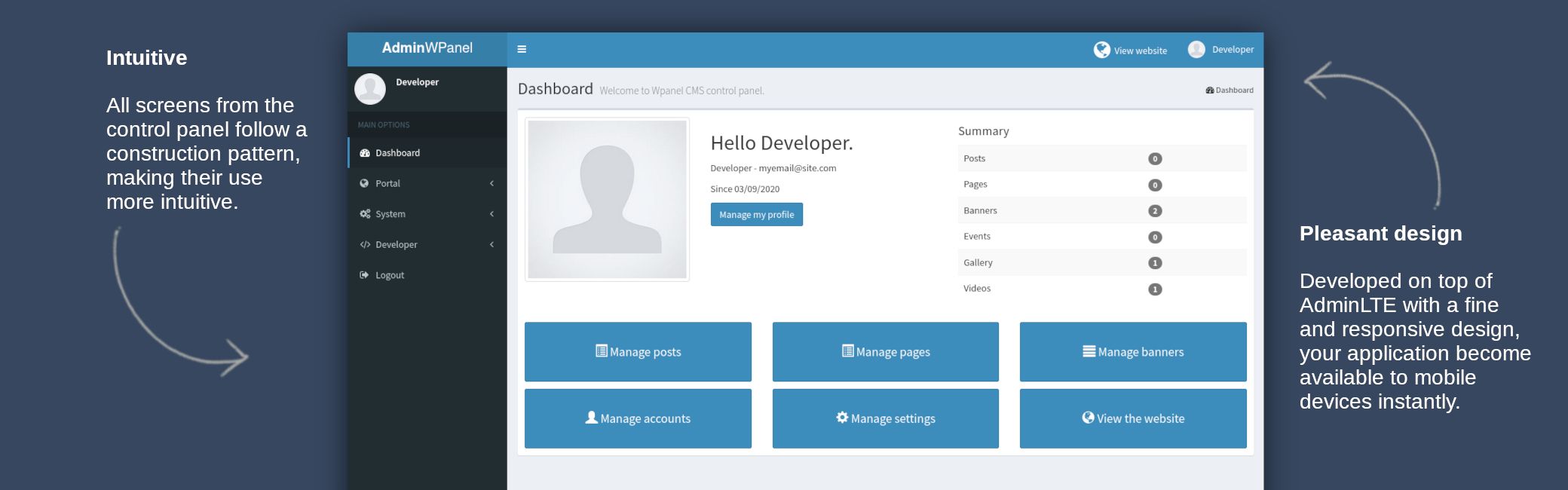Viewport: 1568px width, 490px height.
Task: Click the globe icon beside View website
Action: click(x=1101, y=50)
